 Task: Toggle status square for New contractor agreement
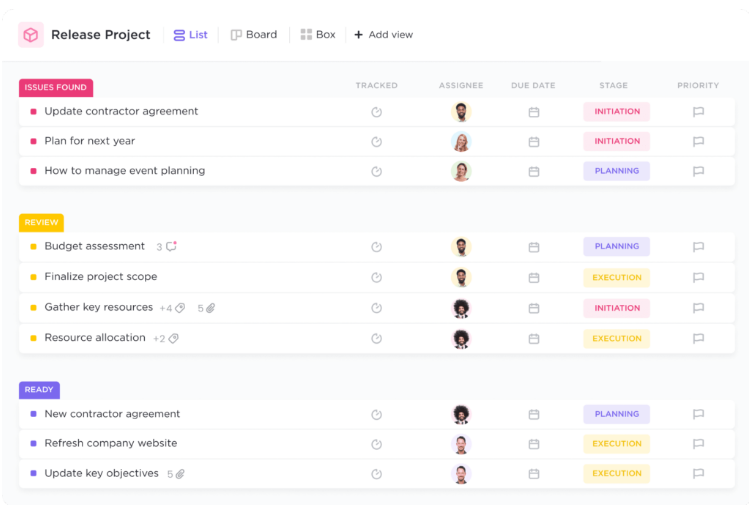click(x=33, y=414)
